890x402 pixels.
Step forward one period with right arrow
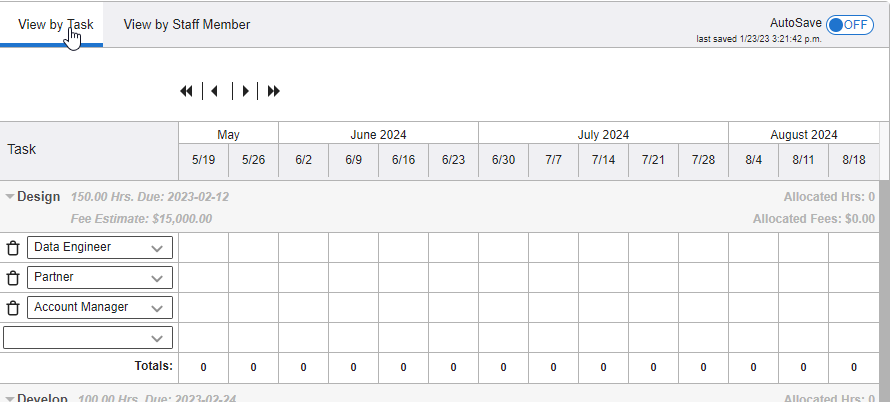[246, 91]
